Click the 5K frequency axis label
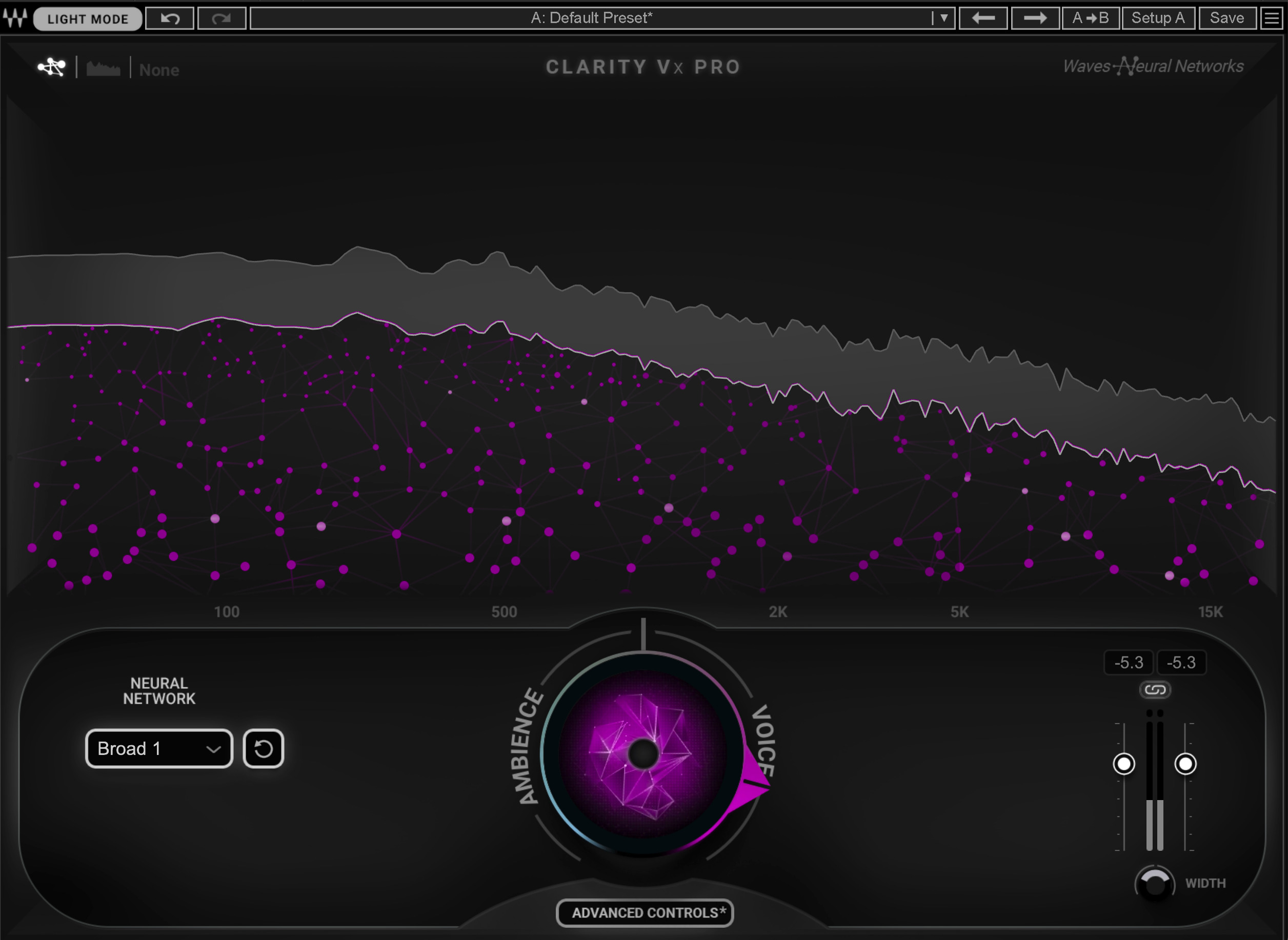Screen dimensions: 1288x940 coord(960,611)
